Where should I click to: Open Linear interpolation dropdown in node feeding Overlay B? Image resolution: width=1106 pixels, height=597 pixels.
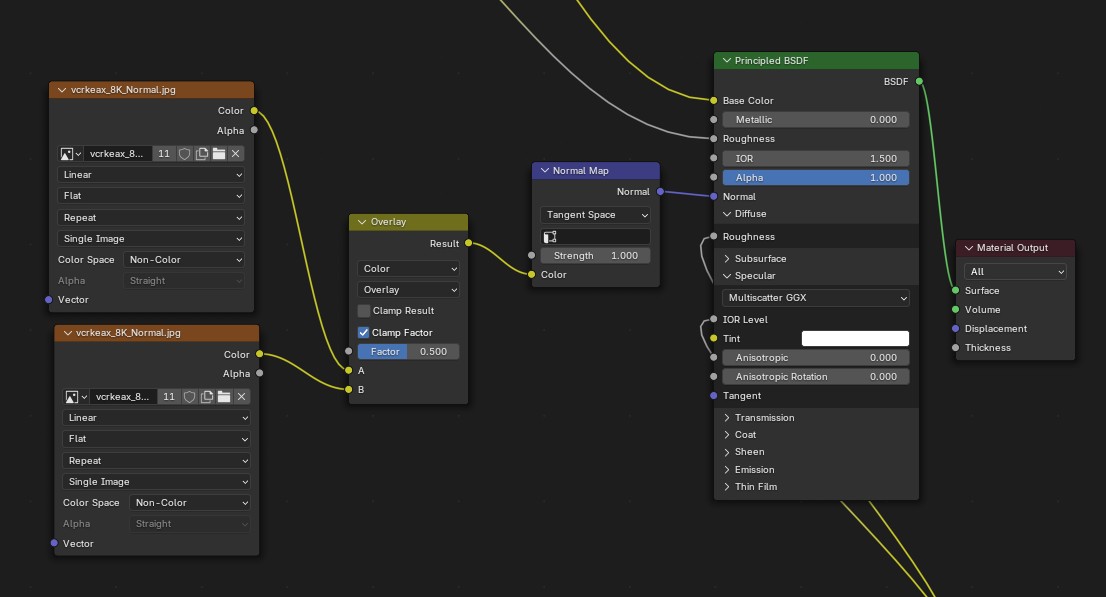pyautogui.click(x=156, y=418)
